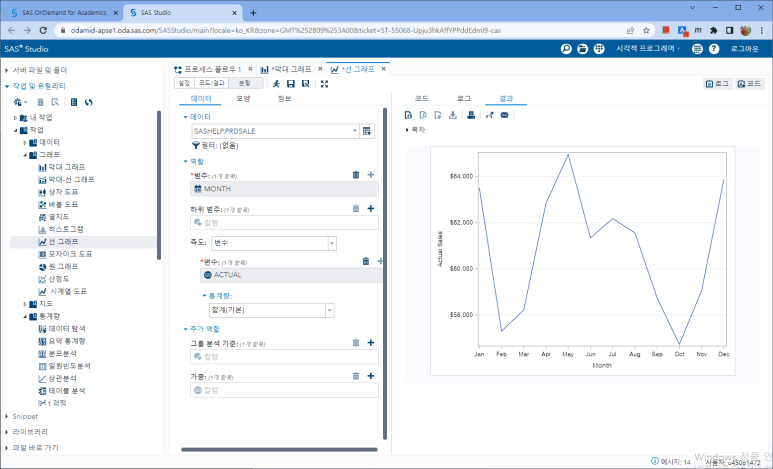Screen dimensions: 773x469
Task: Refresh the tasks list with refresh icon
Action: [x=89, y=102]
